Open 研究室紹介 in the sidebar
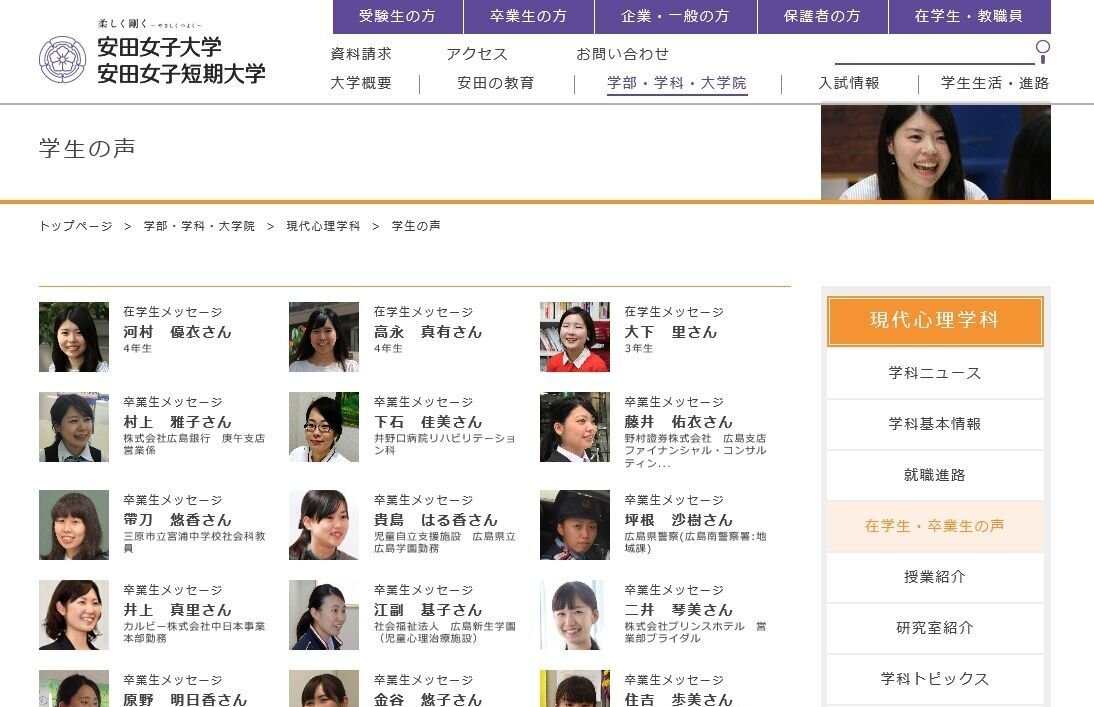 (x=935, y=628)
